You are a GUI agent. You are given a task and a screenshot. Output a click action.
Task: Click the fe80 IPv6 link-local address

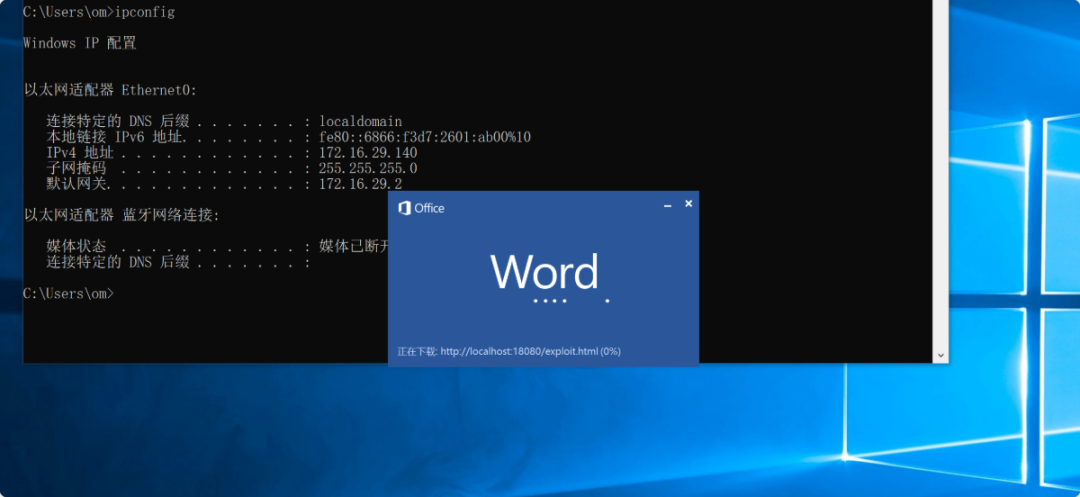pos(424,137)
